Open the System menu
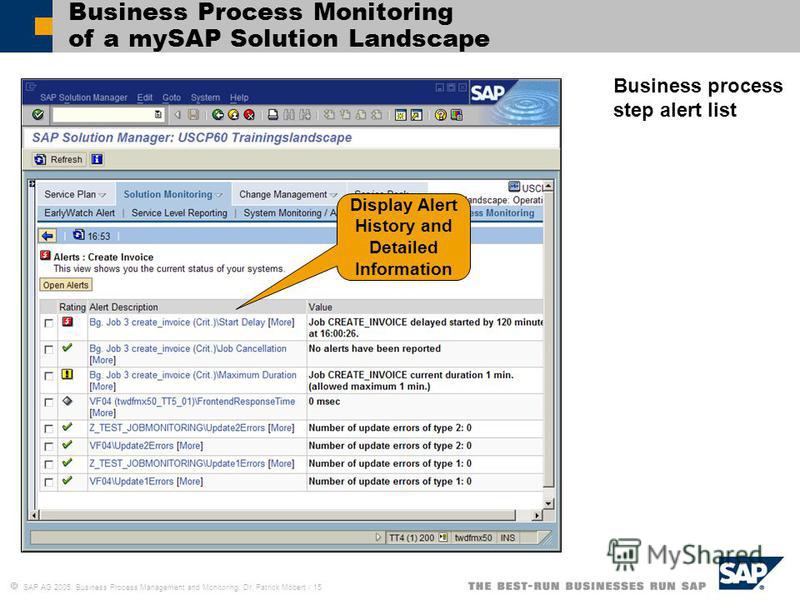This screenshot has height=600, width=800. (205, 97)
